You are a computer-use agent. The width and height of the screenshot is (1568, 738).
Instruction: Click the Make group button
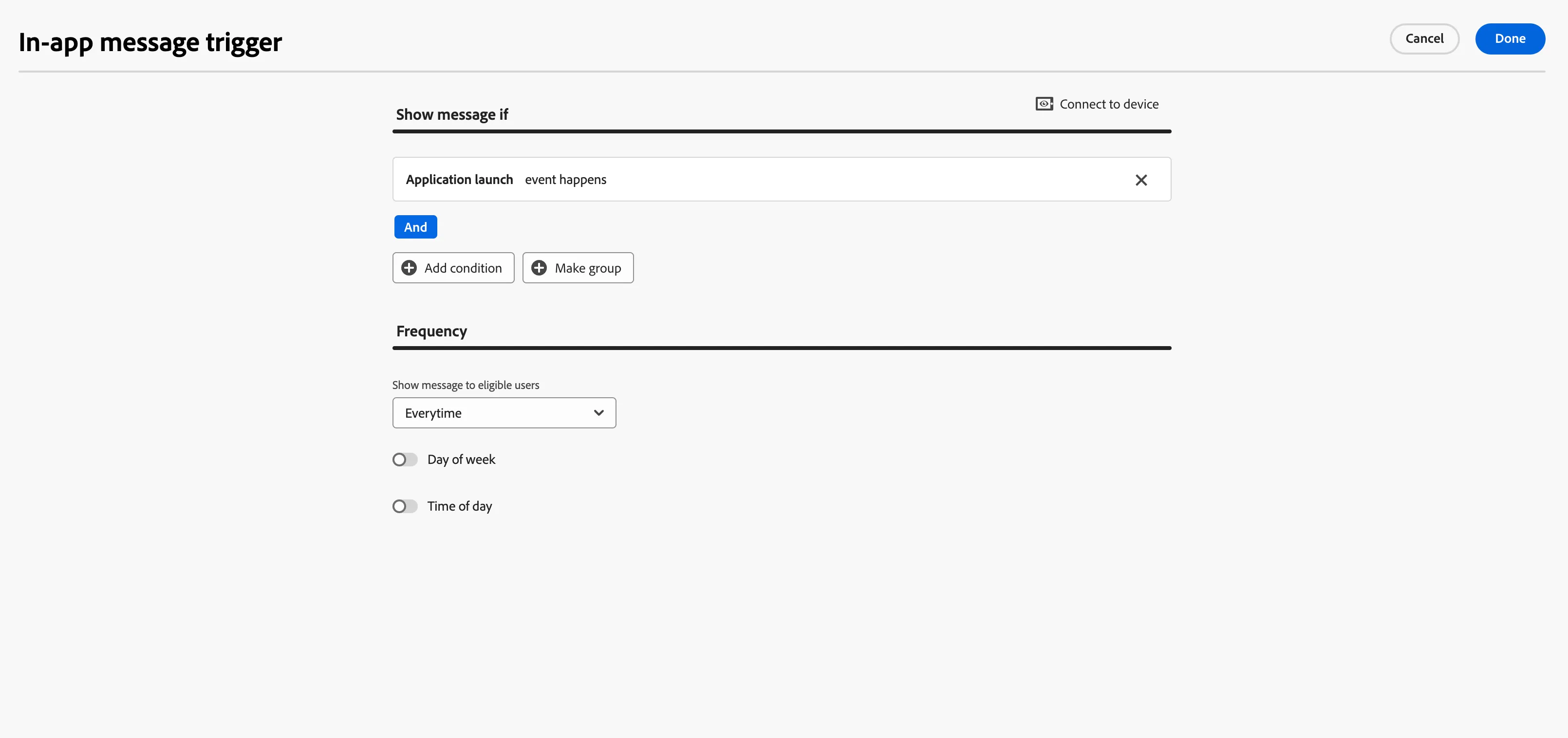(x=578, y=268)
